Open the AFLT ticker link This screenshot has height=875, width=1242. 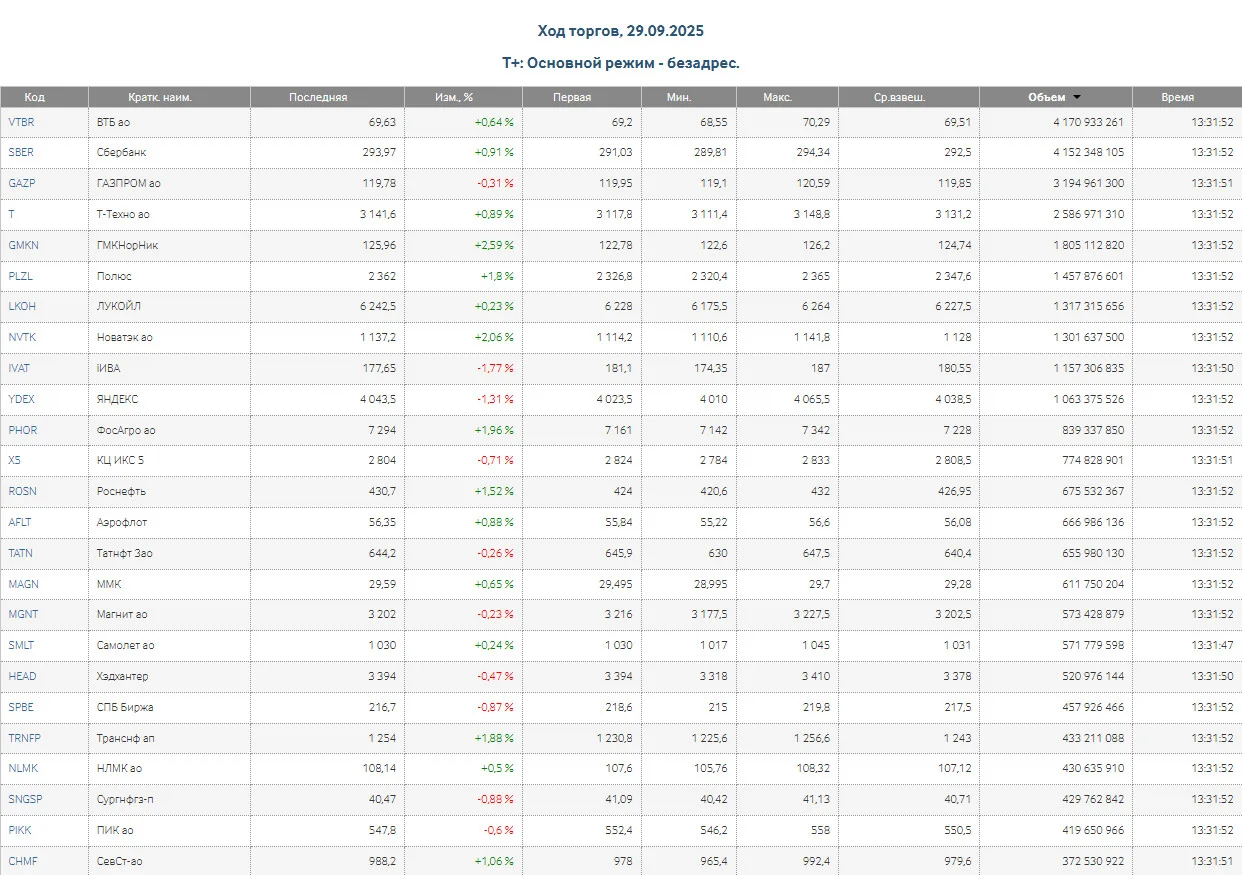[20, 522]
